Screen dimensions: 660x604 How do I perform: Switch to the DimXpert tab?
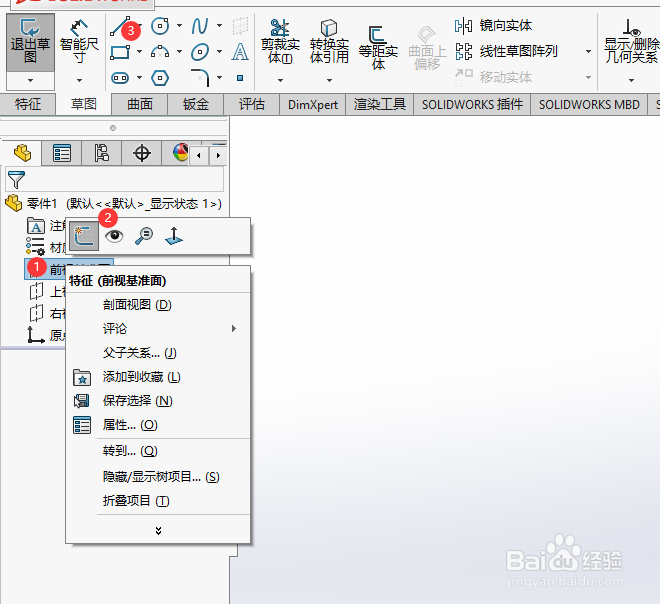click(313, 104)
